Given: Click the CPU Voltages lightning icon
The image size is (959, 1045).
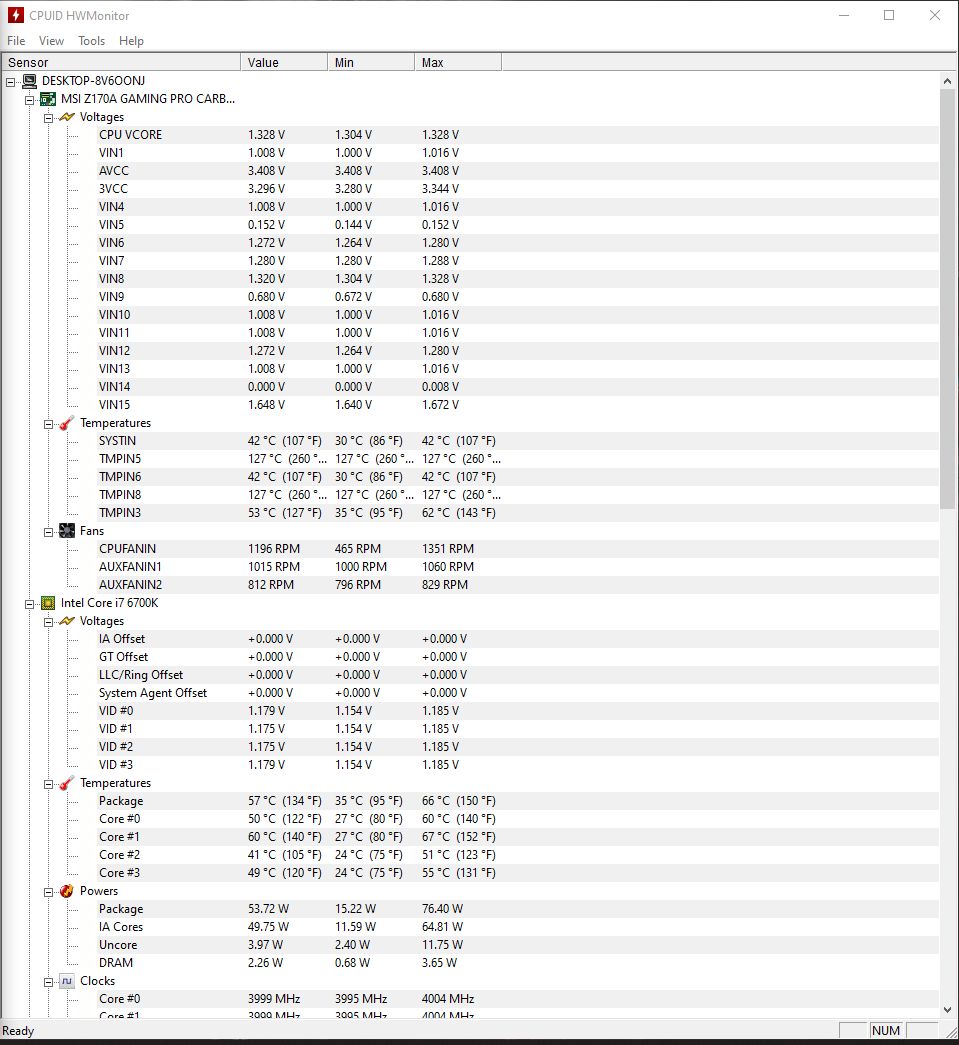Looking at the screenshot, I should [67, 621].
